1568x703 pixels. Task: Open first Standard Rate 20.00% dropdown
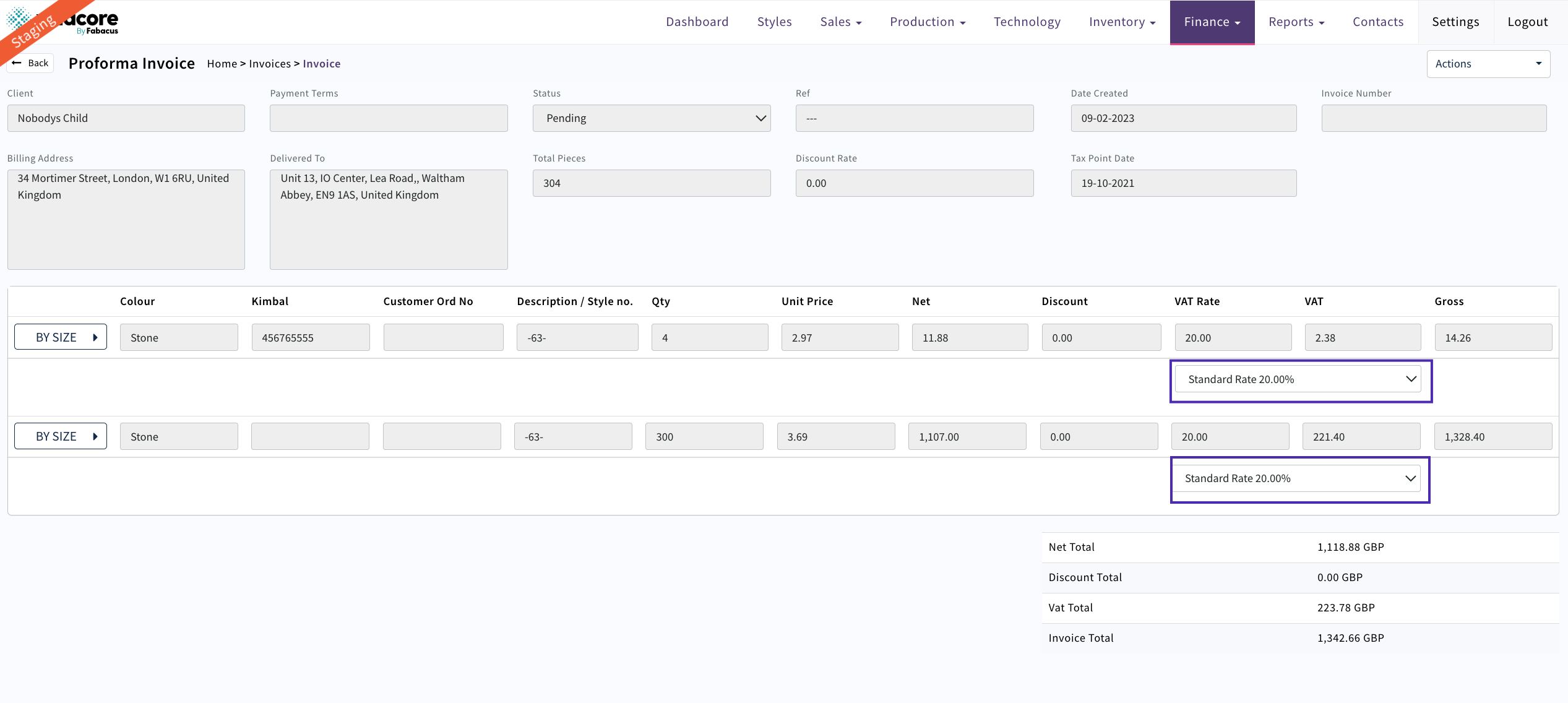click(1297, 379)
